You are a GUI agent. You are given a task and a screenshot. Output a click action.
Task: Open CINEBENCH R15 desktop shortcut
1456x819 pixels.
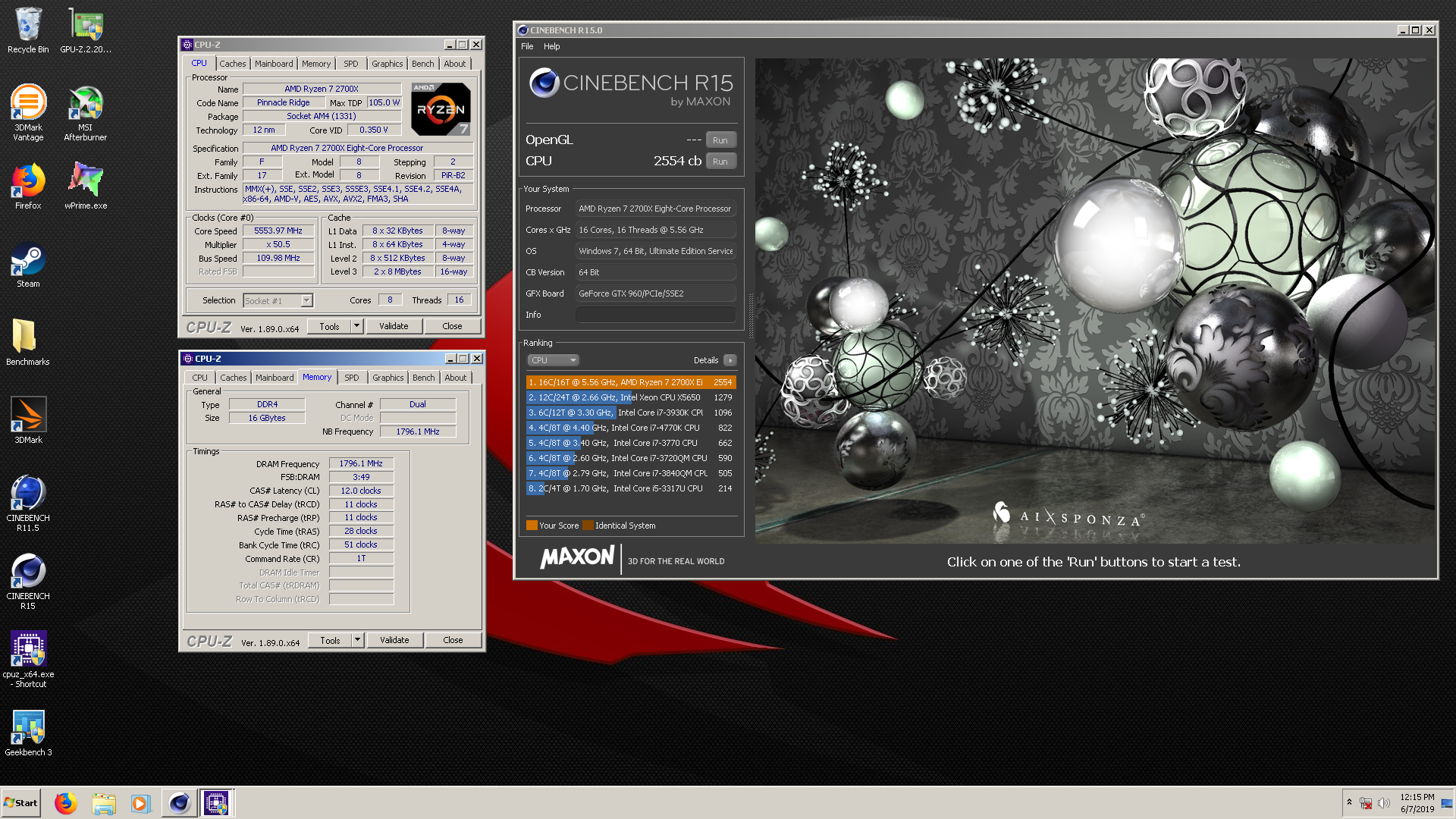pos(28,581)
